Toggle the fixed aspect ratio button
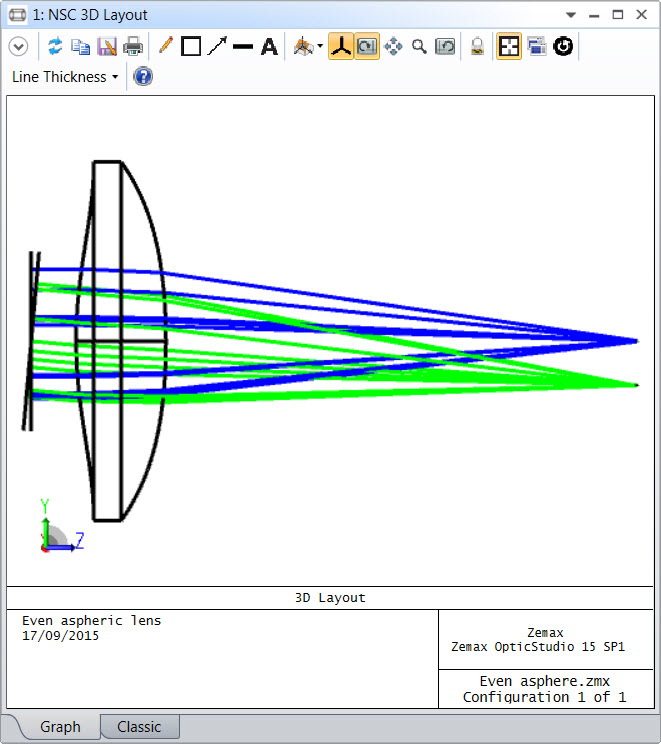661x744 pixels. pos(509,46)
